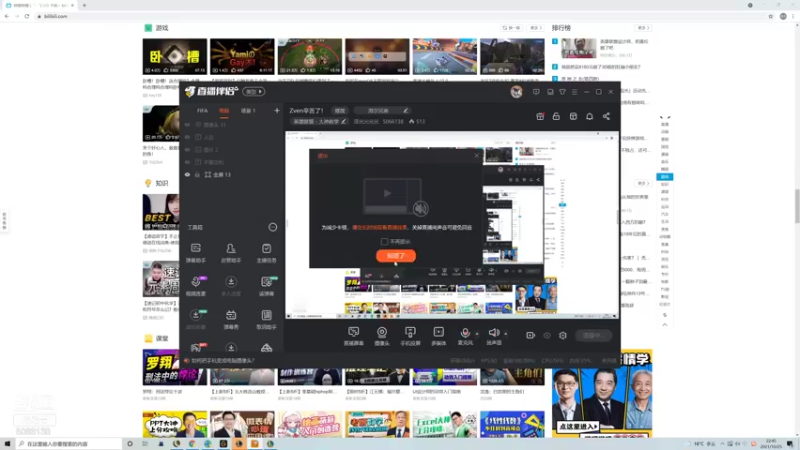Click 修改 beside the stream title

(340, 111)
